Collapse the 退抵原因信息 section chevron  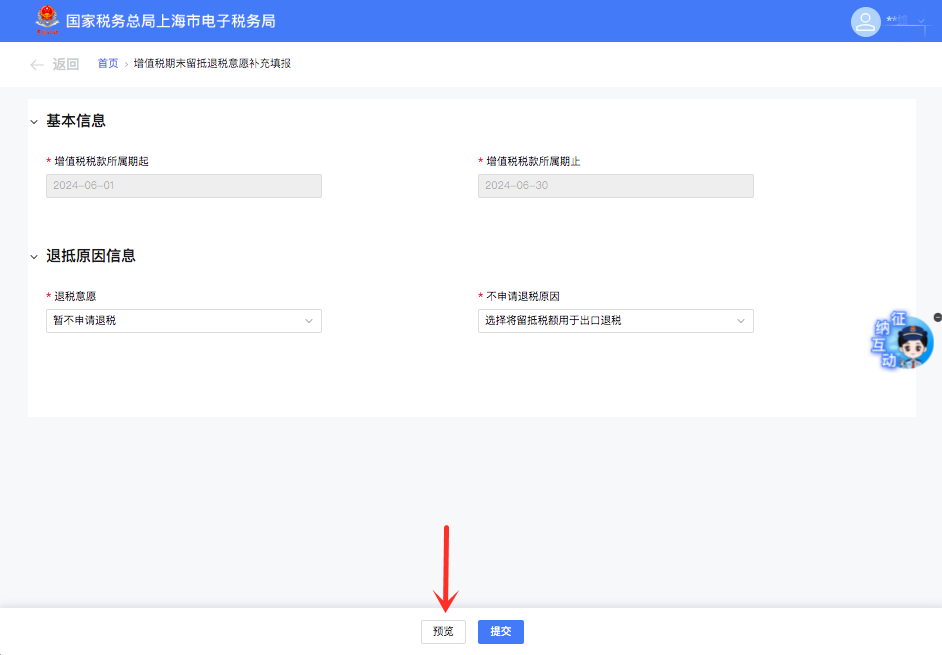coord(34,257)
